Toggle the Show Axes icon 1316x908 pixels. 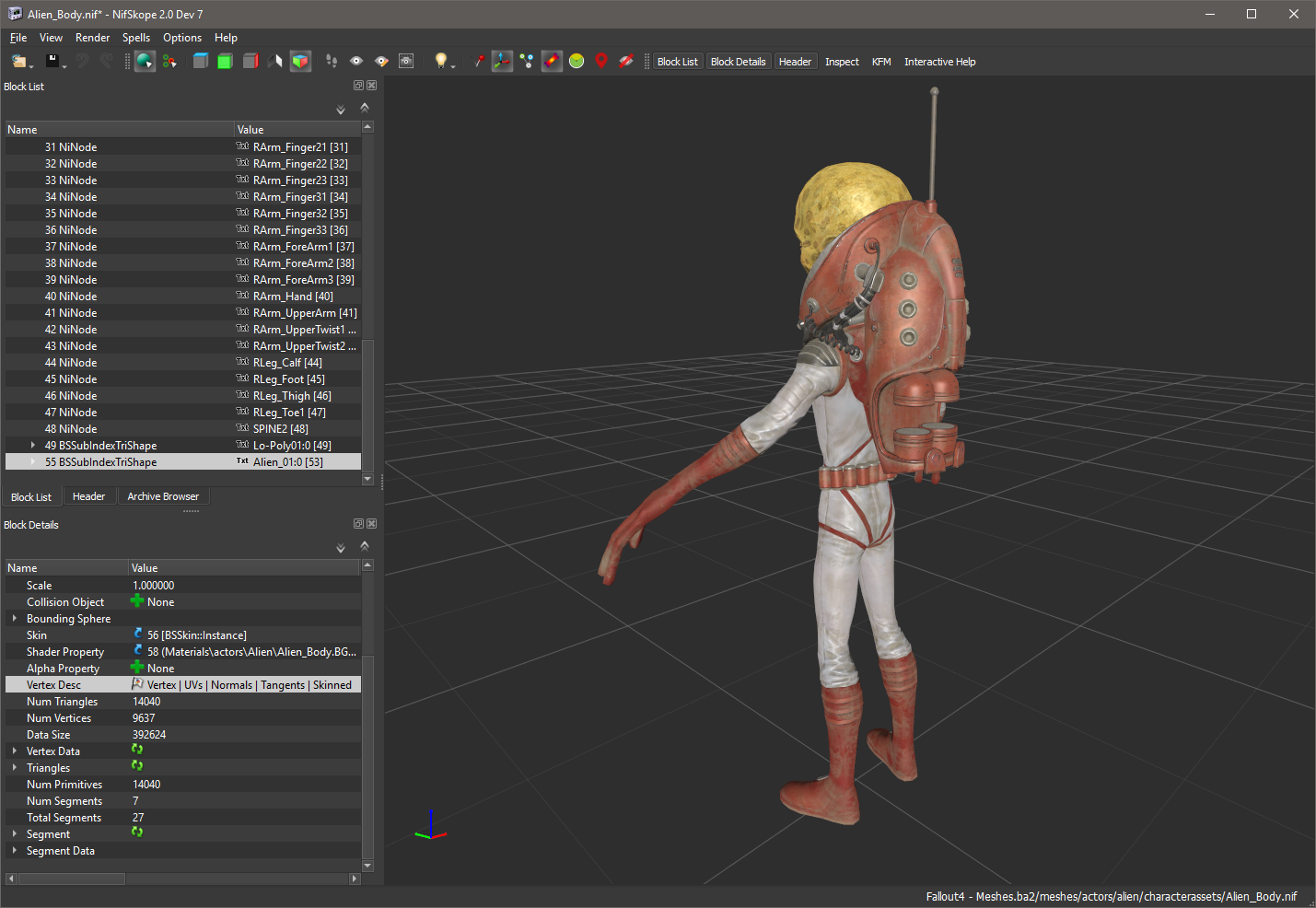502,62
